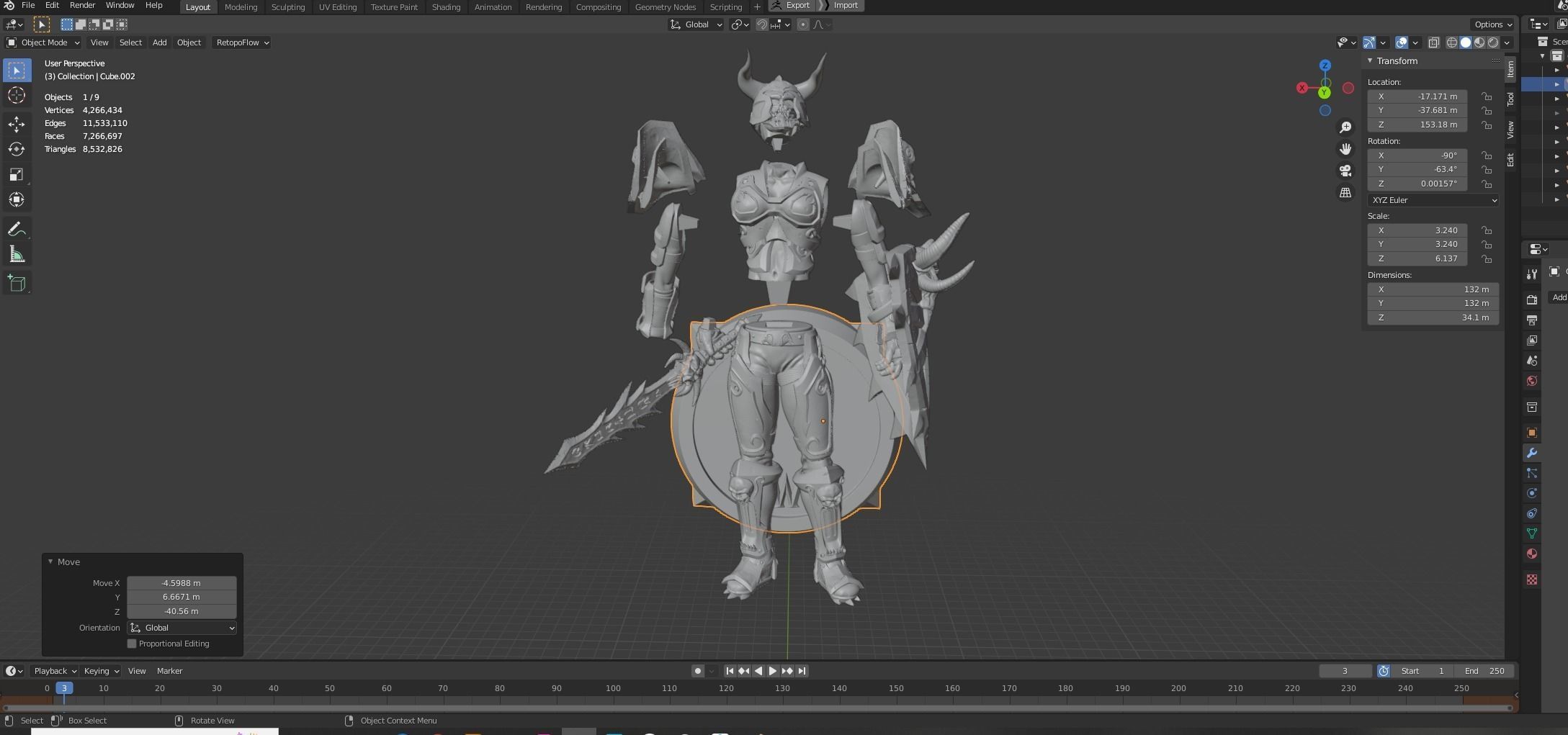1568x735 pixels.
Task: Toggle wireframe viewport shading
Action: tap(1452, 42)
